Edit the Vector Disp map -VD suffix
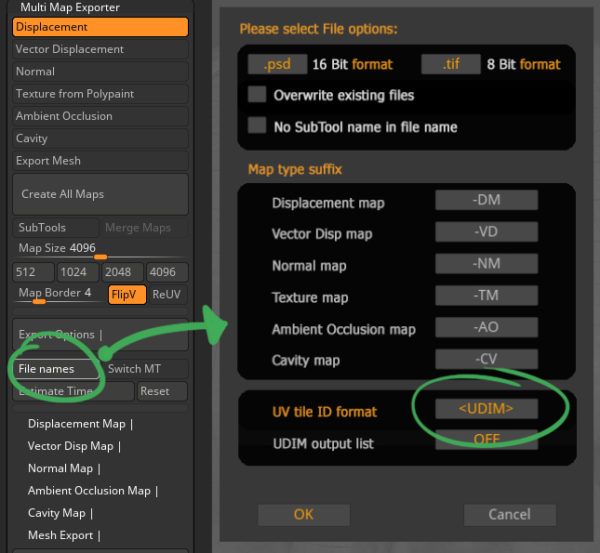Screen dimensions: 600x553 pos(486,232)
